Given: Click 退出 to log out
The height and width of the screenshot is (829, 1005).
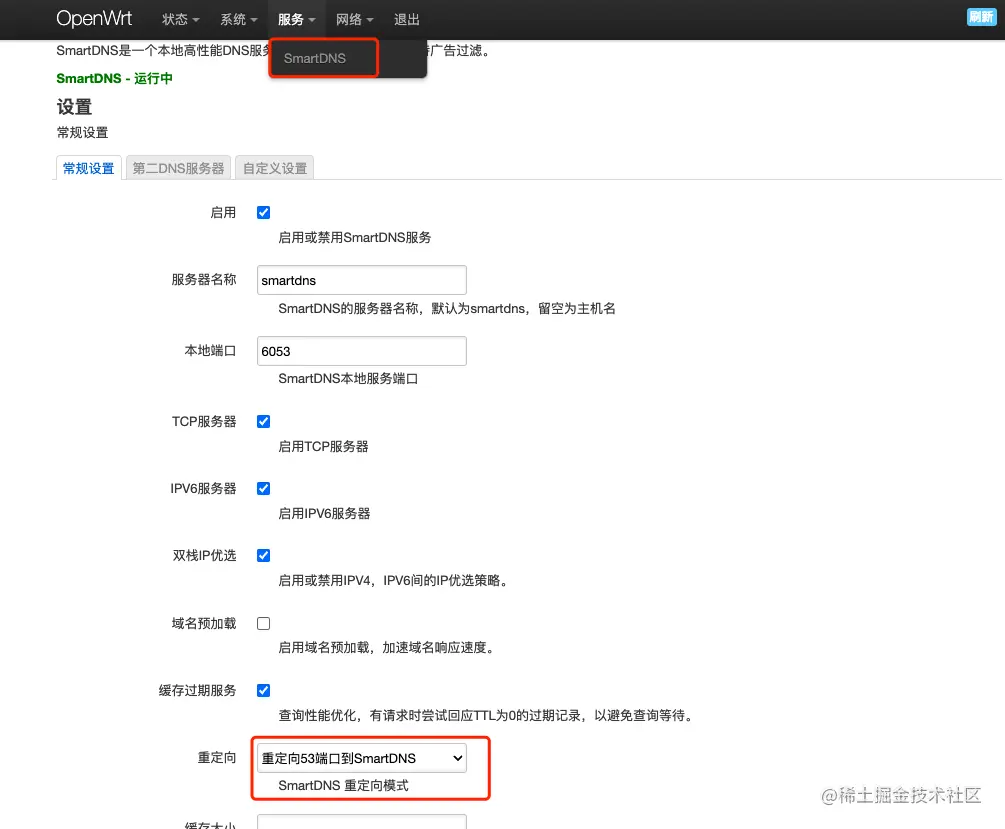Looking at the screenshot, I should [x=406, y=18].
